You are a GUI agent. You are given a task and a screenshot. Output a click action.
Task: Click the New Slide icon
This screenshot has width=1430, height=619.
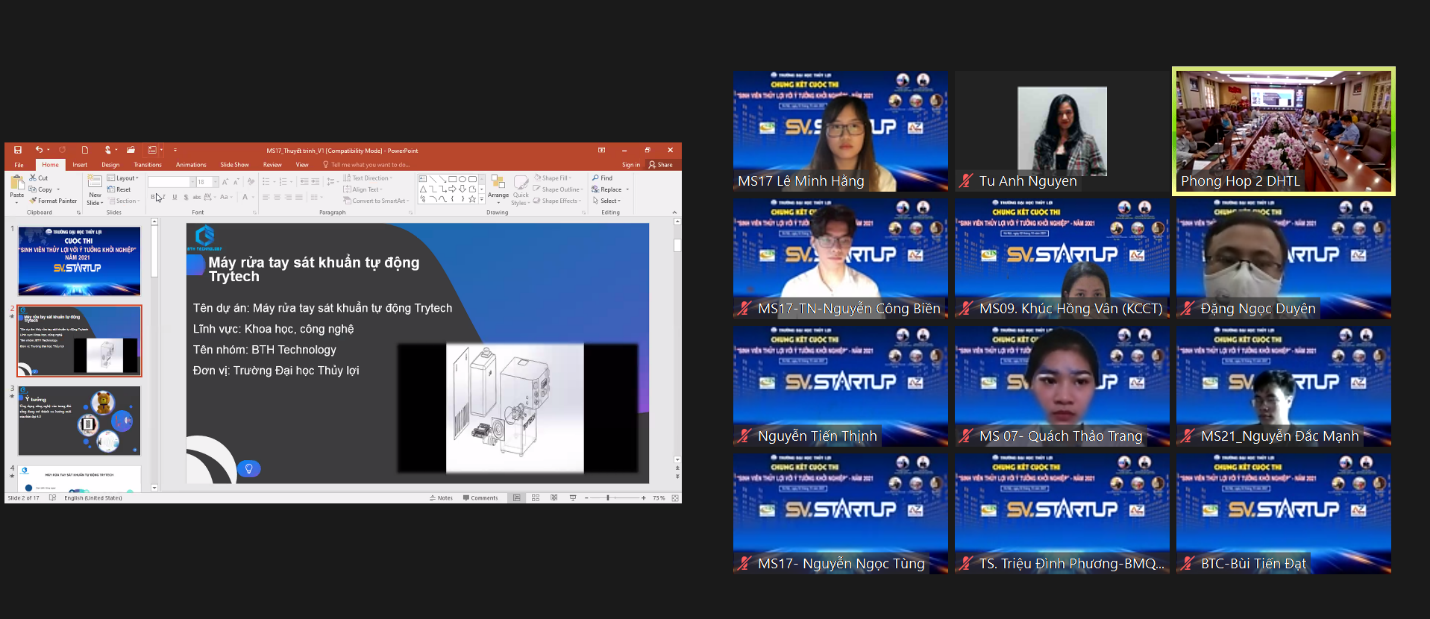[95, 183]
